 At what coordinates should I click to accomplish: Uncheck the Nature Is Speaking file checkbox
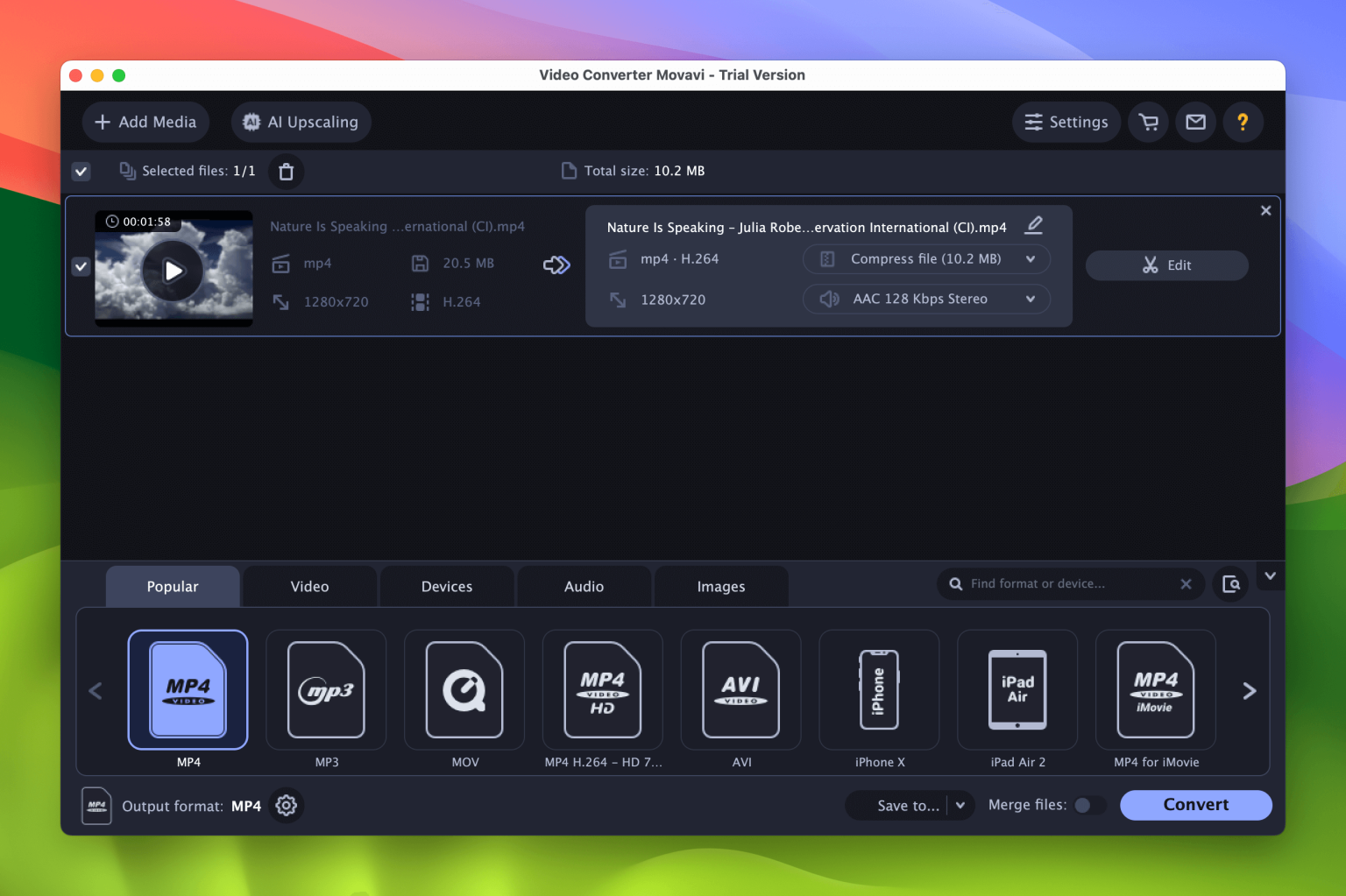(x=81, y=265)
